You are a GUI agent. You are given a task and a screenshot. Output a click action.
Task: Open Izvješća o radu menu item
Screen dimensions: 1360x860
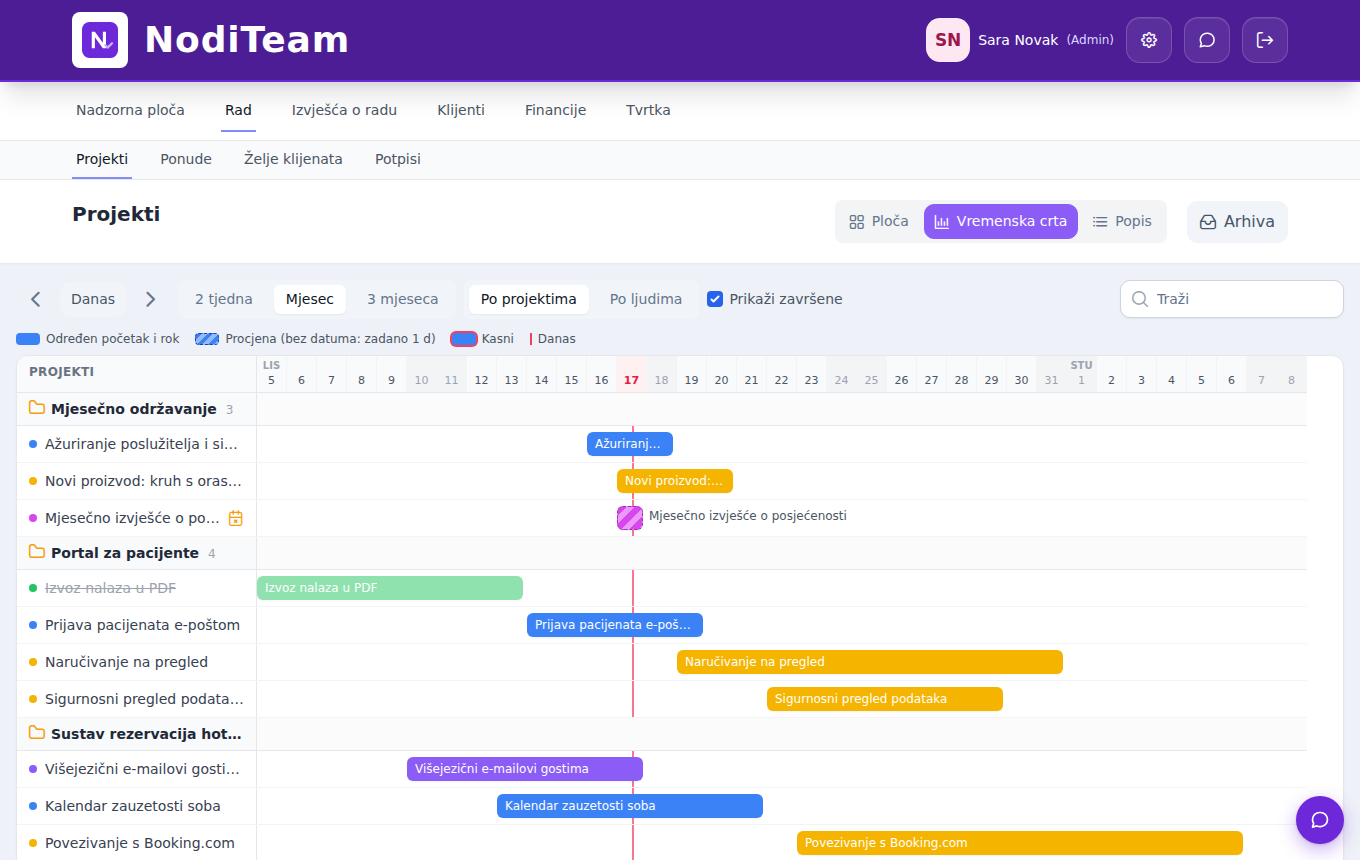pos(344,110)
